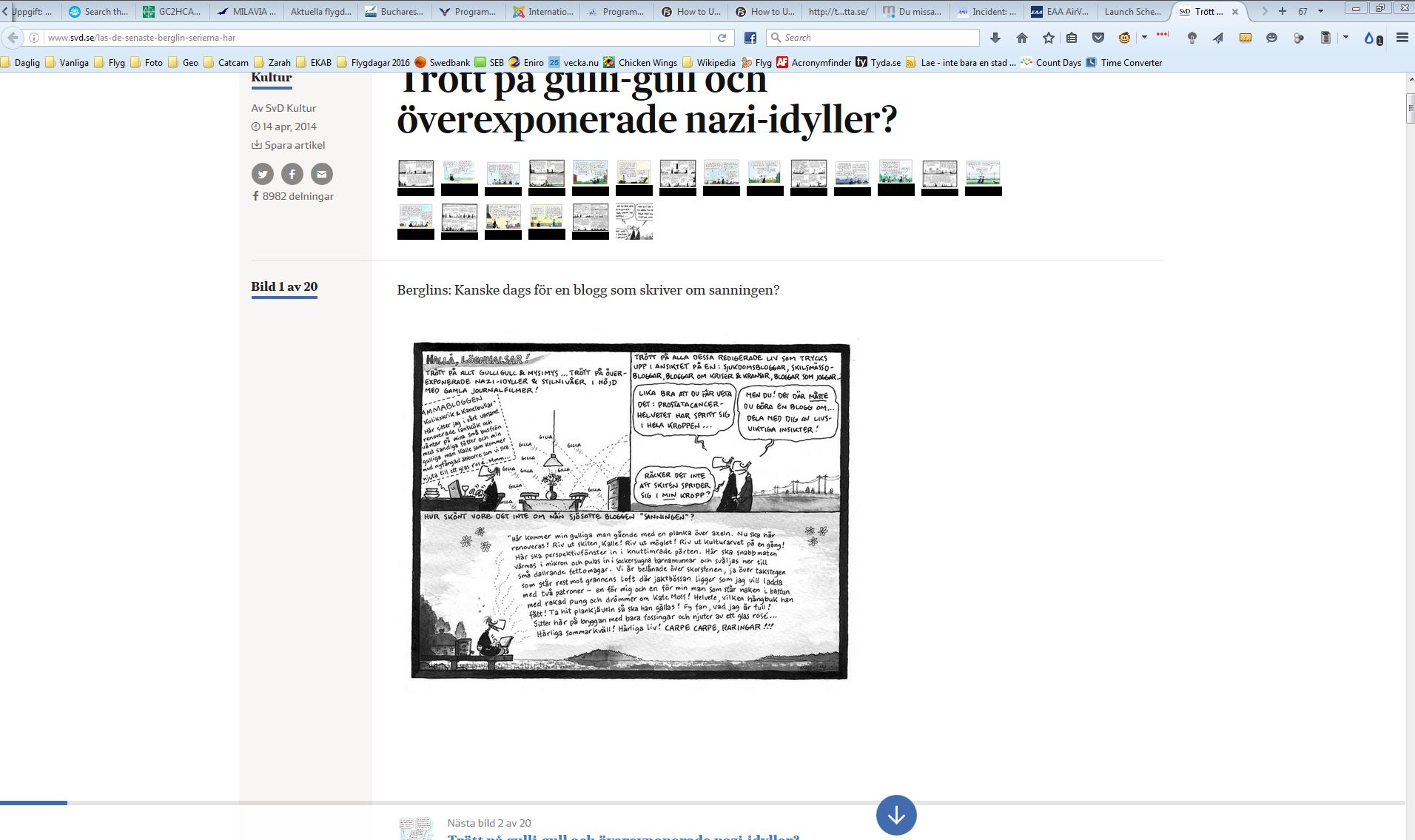This screenshot has width=1415, height=840.
Task: Share the article on Facebook round icon
Action: pyautogui.click(x=292, y=174)
